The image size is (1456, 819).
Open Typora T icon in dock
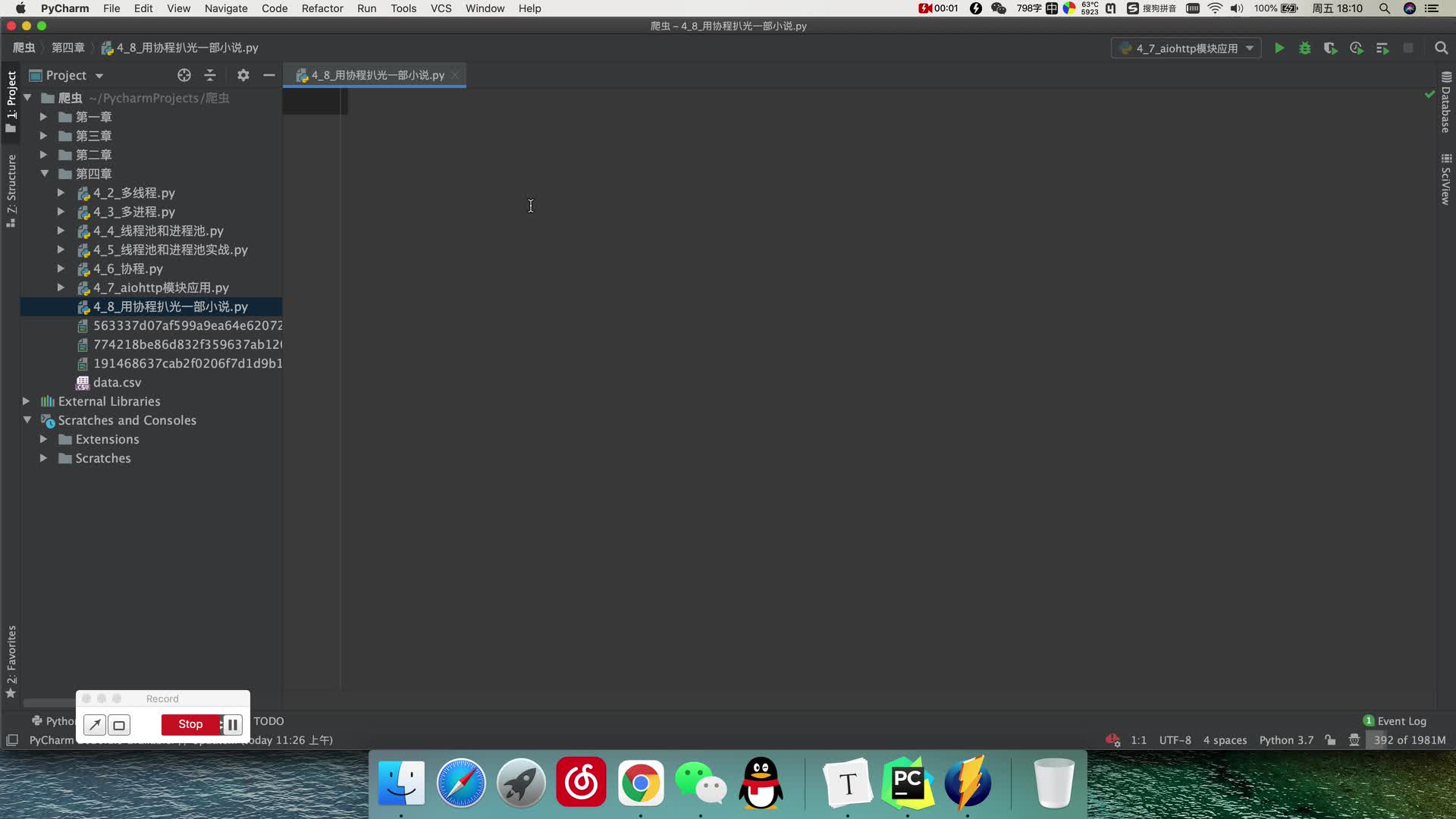pos(848,783)
